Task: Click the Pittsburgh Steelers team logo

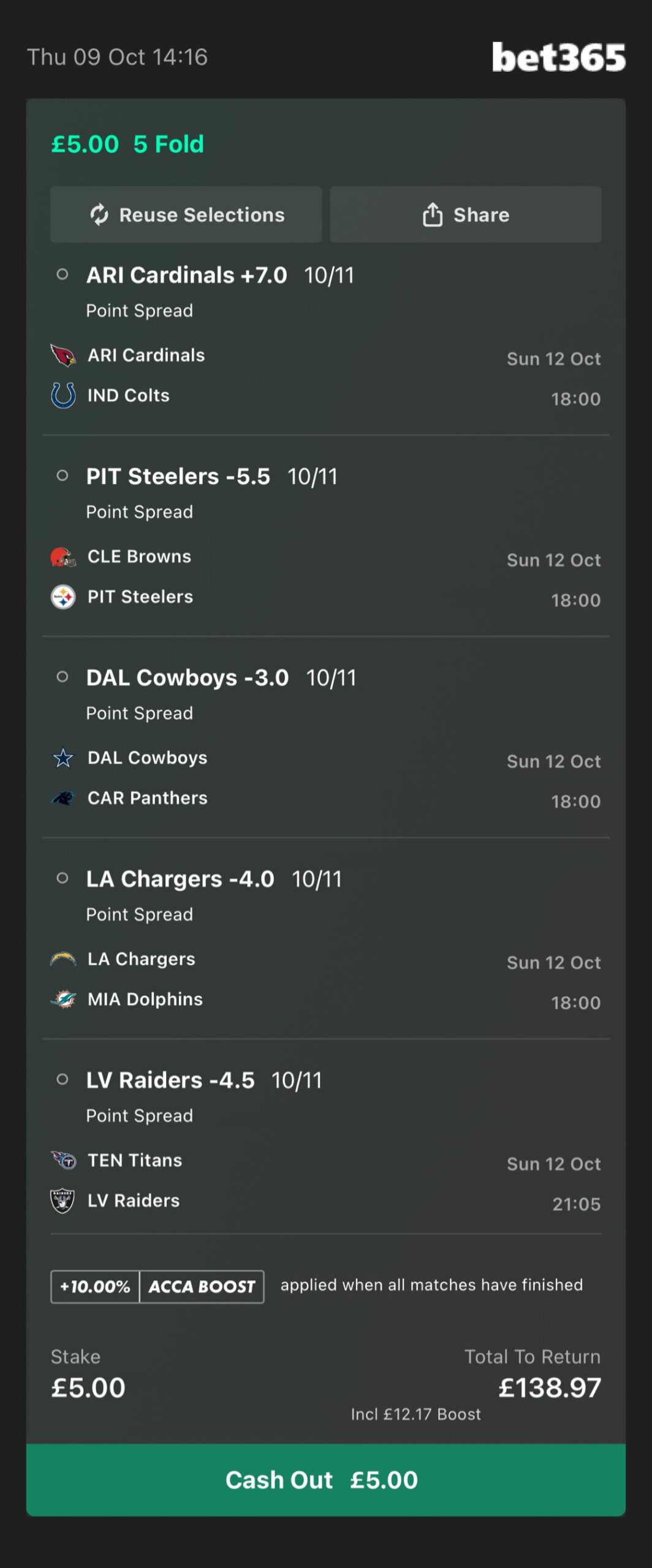Action: pyautogui.click(x=63, y=597)
